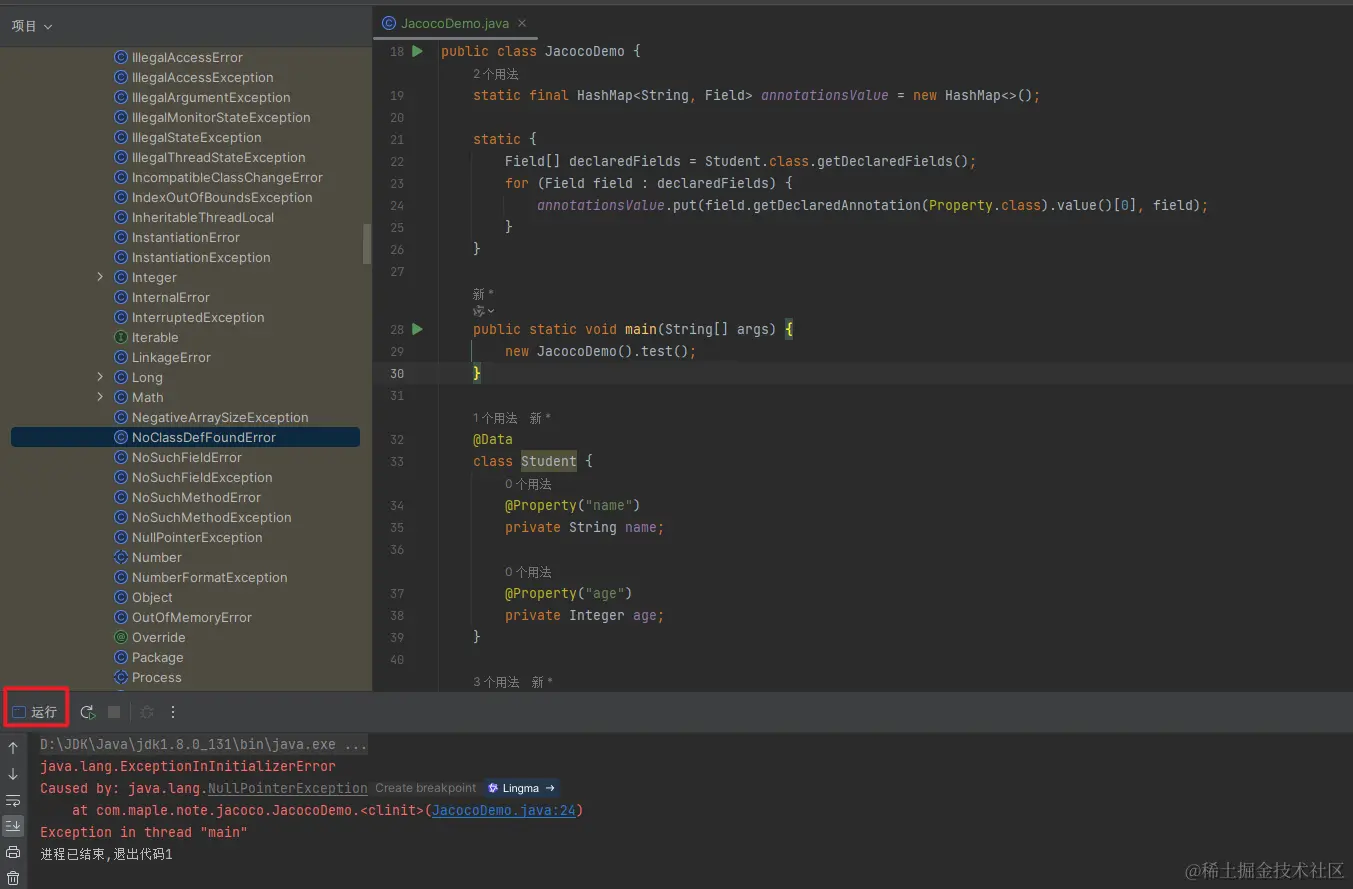Click the class icon beside OutOfMemoryError
Screen dimensions: 1353x889
tap(121, 618)
